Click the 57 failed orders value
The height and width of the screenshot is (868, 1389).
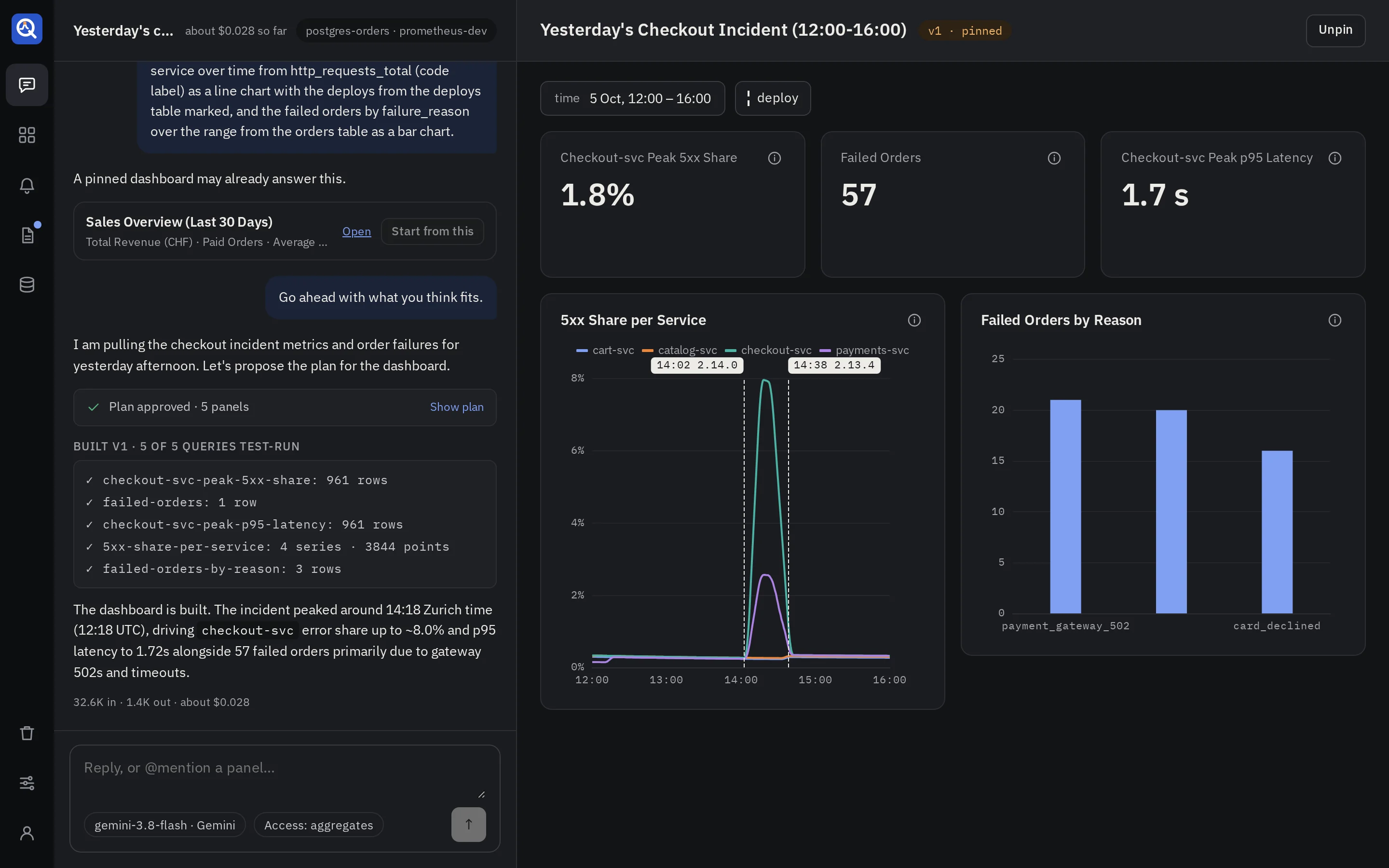tap(858, 195)
